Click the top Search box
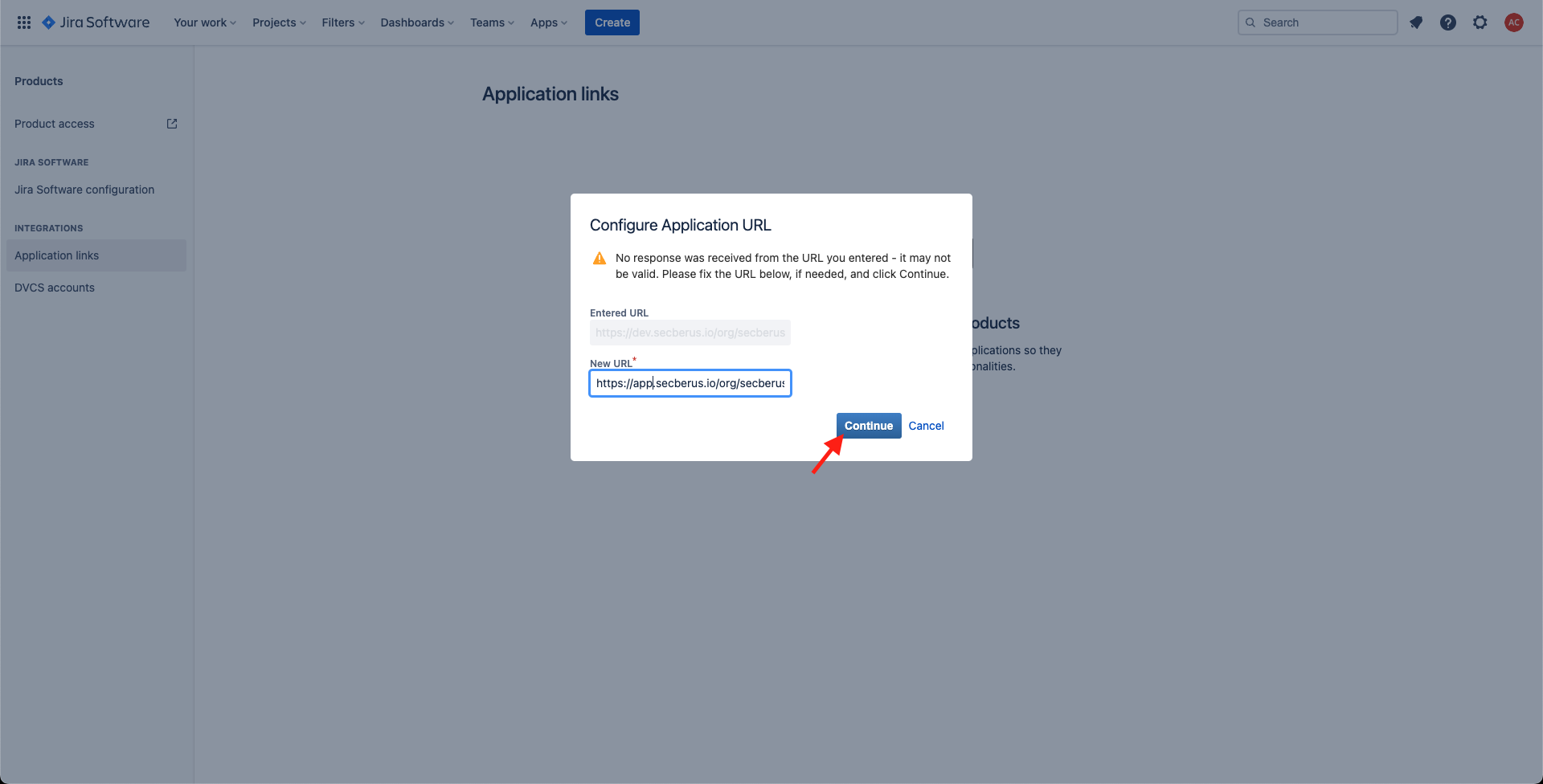The image size is (1543, 784). click(1318, 22)
